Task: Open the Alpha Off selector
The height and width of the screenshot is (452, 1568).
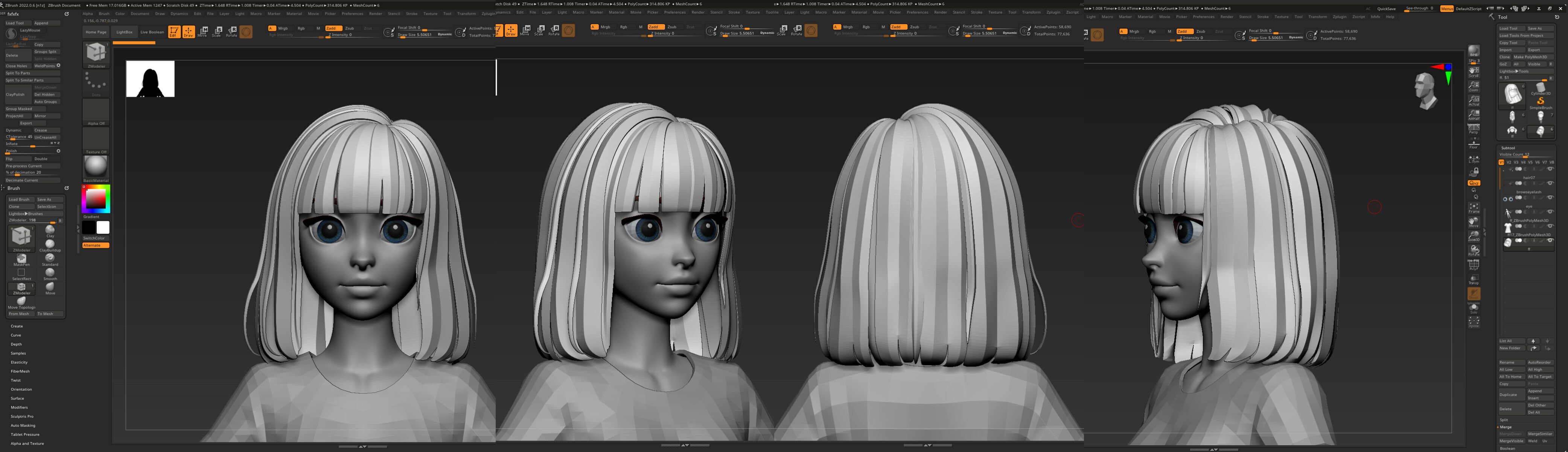Action: pos(96,113)
